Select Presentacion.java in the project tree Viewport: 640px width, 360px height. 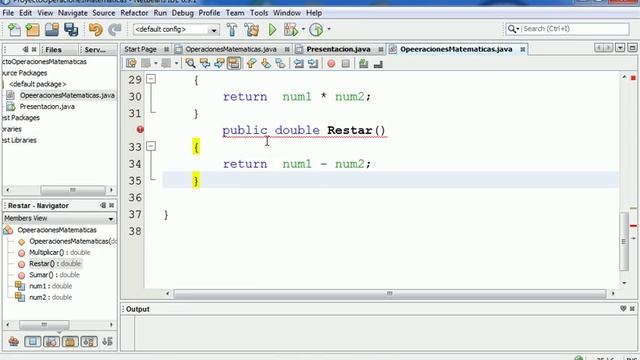coord(47,107)
